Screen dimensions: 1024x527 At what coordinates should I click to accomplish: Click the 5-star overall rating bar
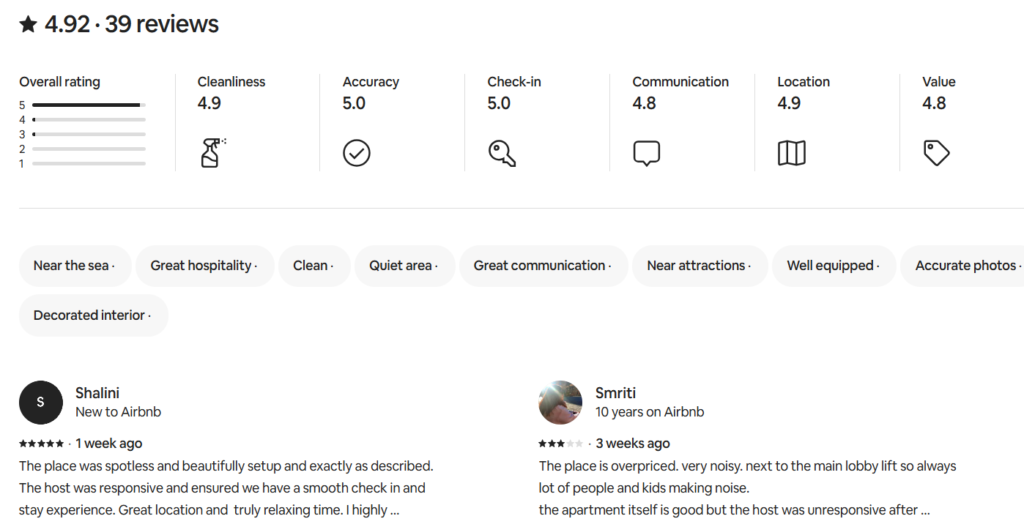click(x=88, y=105)
